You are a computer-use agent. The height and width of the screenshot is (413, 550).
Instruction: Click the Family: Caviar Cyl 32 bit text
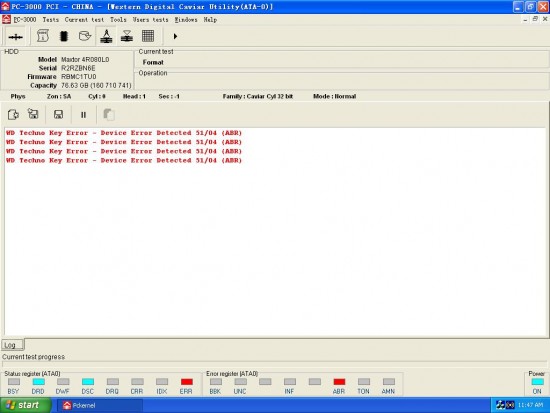click(x=257, y=96)
